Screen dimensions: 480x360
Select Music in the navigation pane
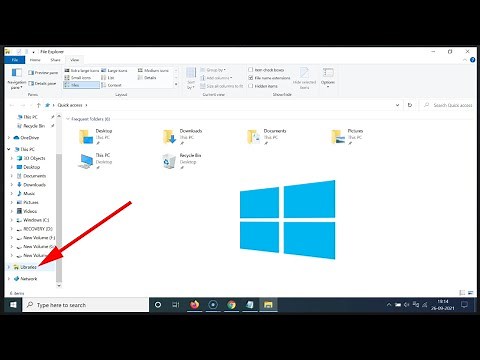(26, 194)
